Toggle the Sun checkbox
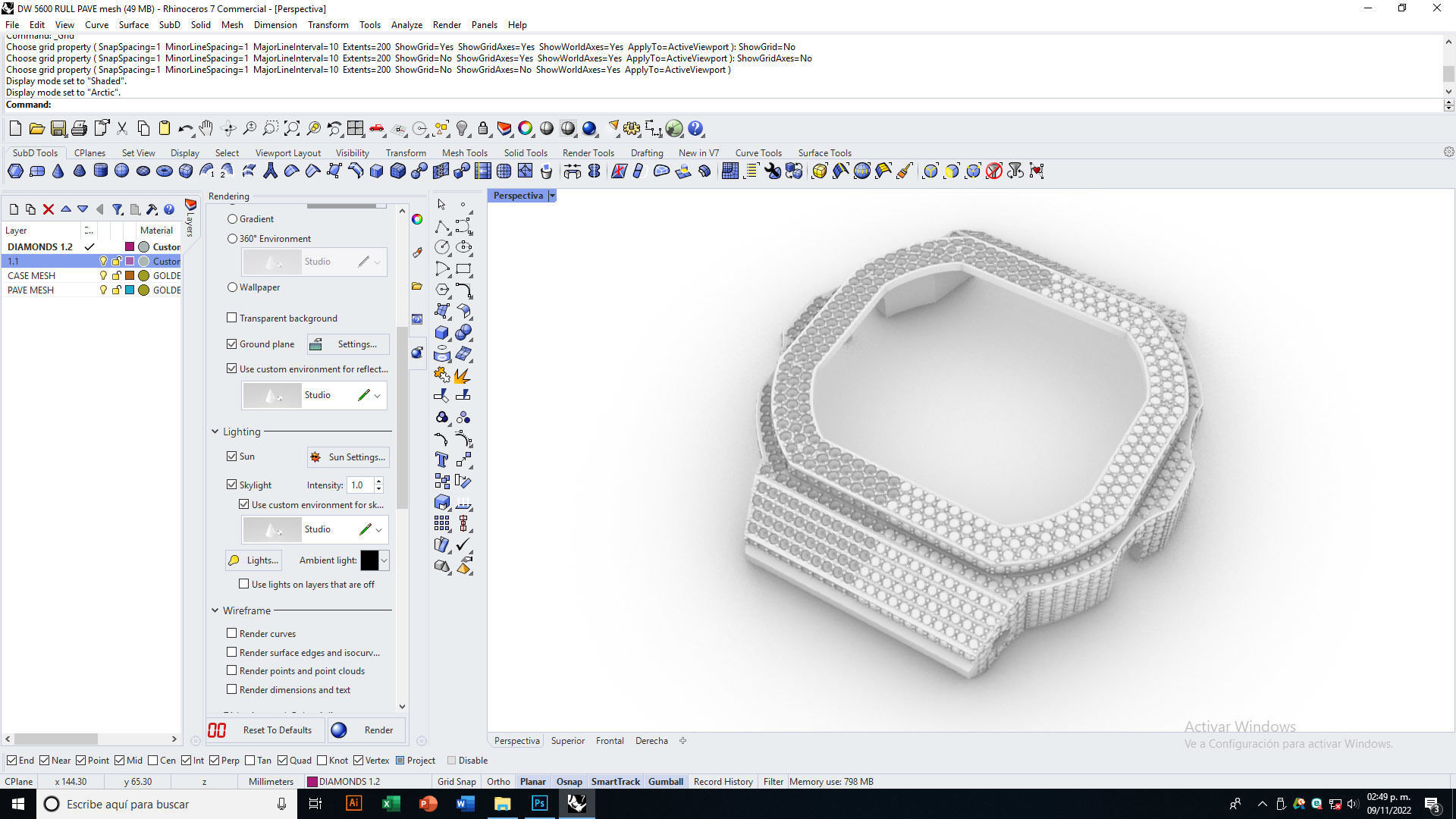Viewport: 1456px width, 819px height. [232, 457]
